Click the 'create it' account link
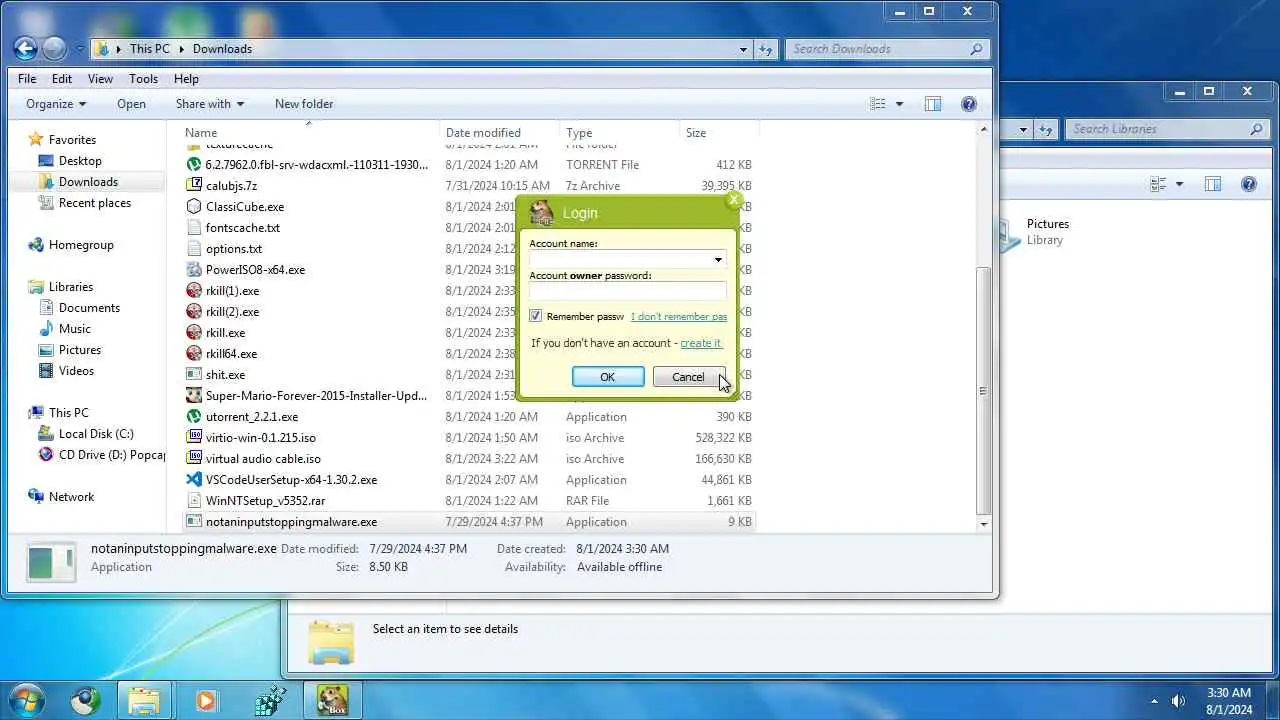 pos(701,343)
